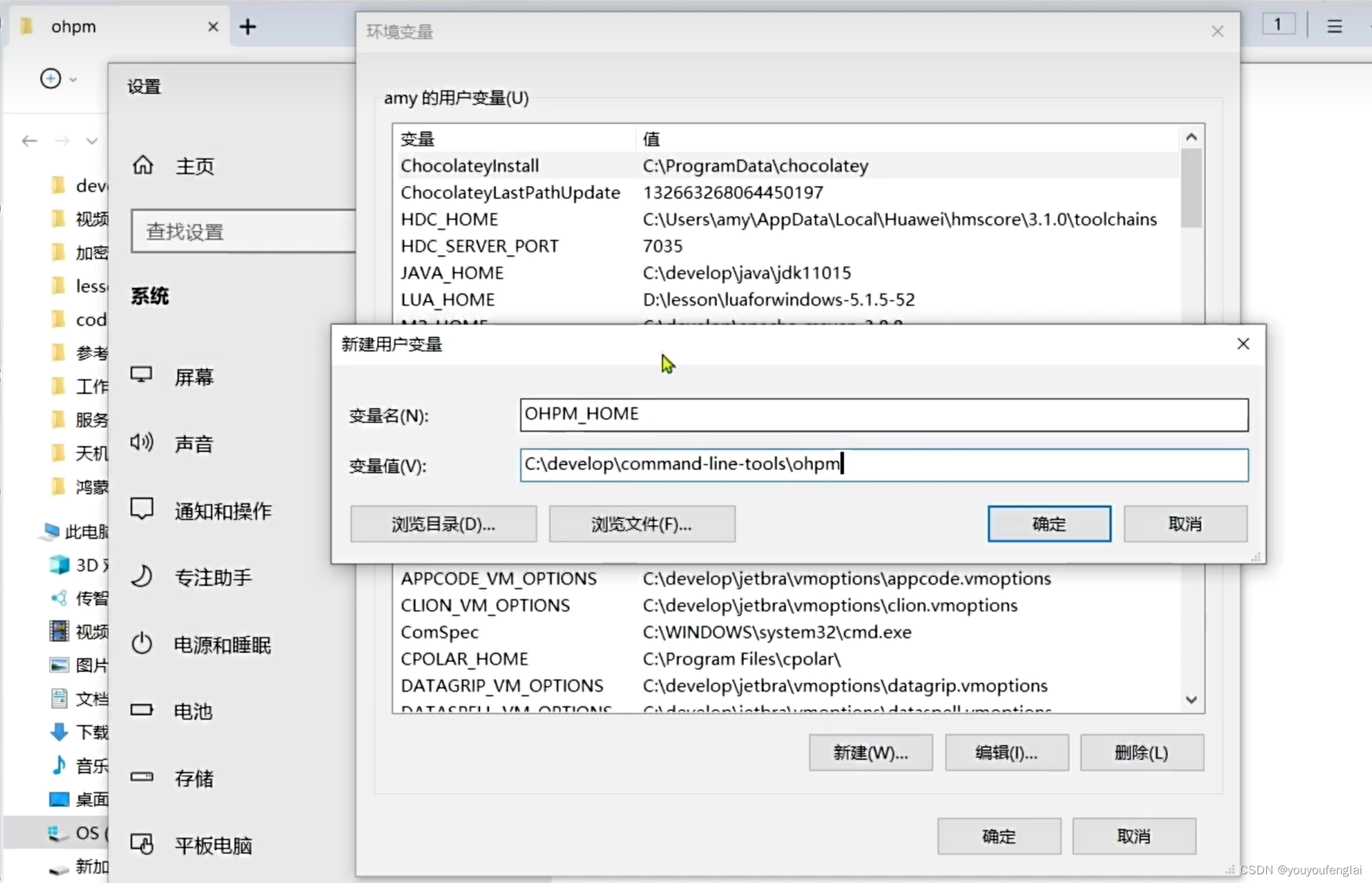Click 取消 in the 环境变量 window

tap(1134, 836)
